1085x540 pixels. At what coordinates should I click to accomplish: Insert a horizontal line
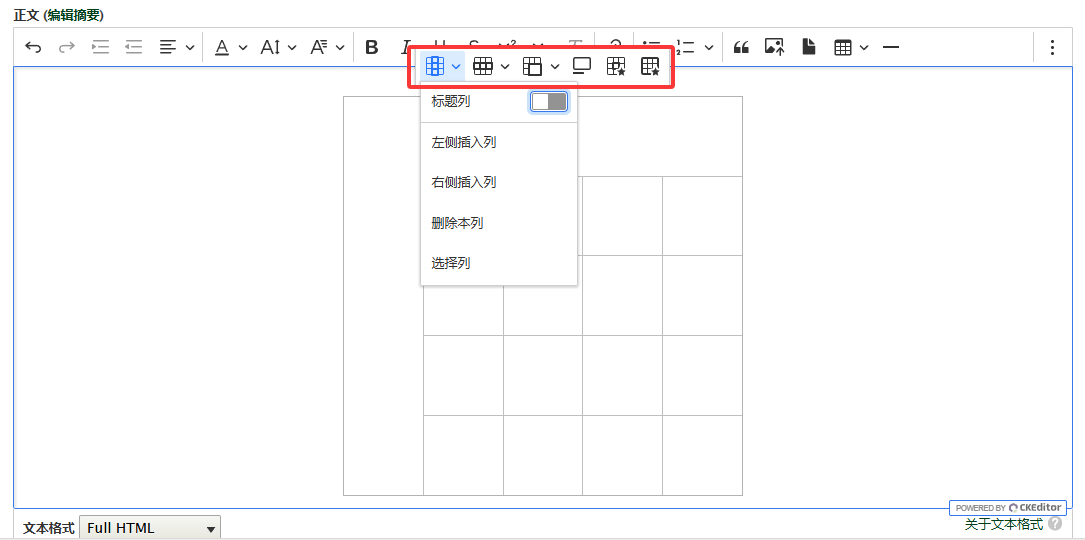(x=891, y=47)
